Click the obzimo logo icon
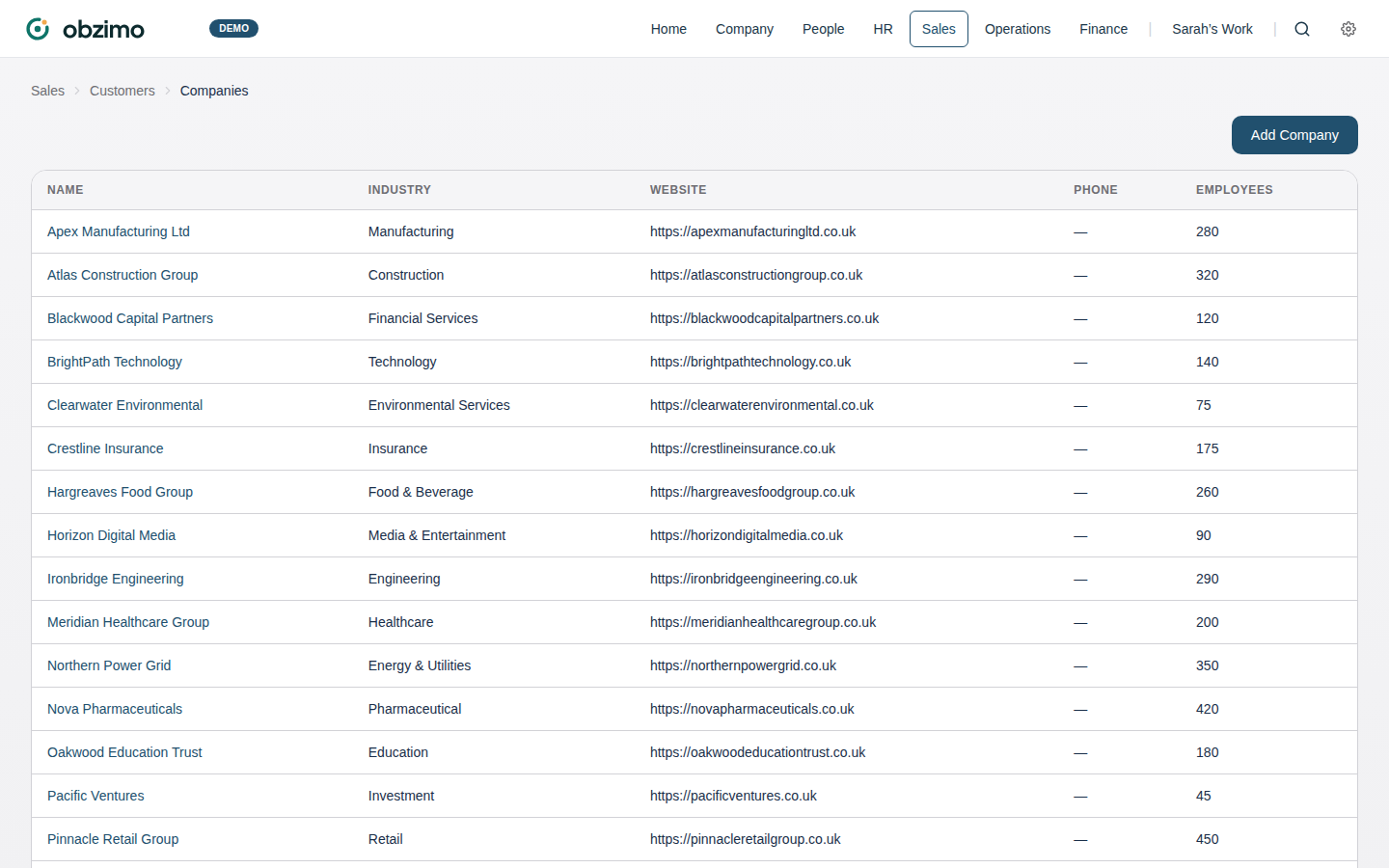This screenshot has width=1389, height=868. click(x=38, y=29)
